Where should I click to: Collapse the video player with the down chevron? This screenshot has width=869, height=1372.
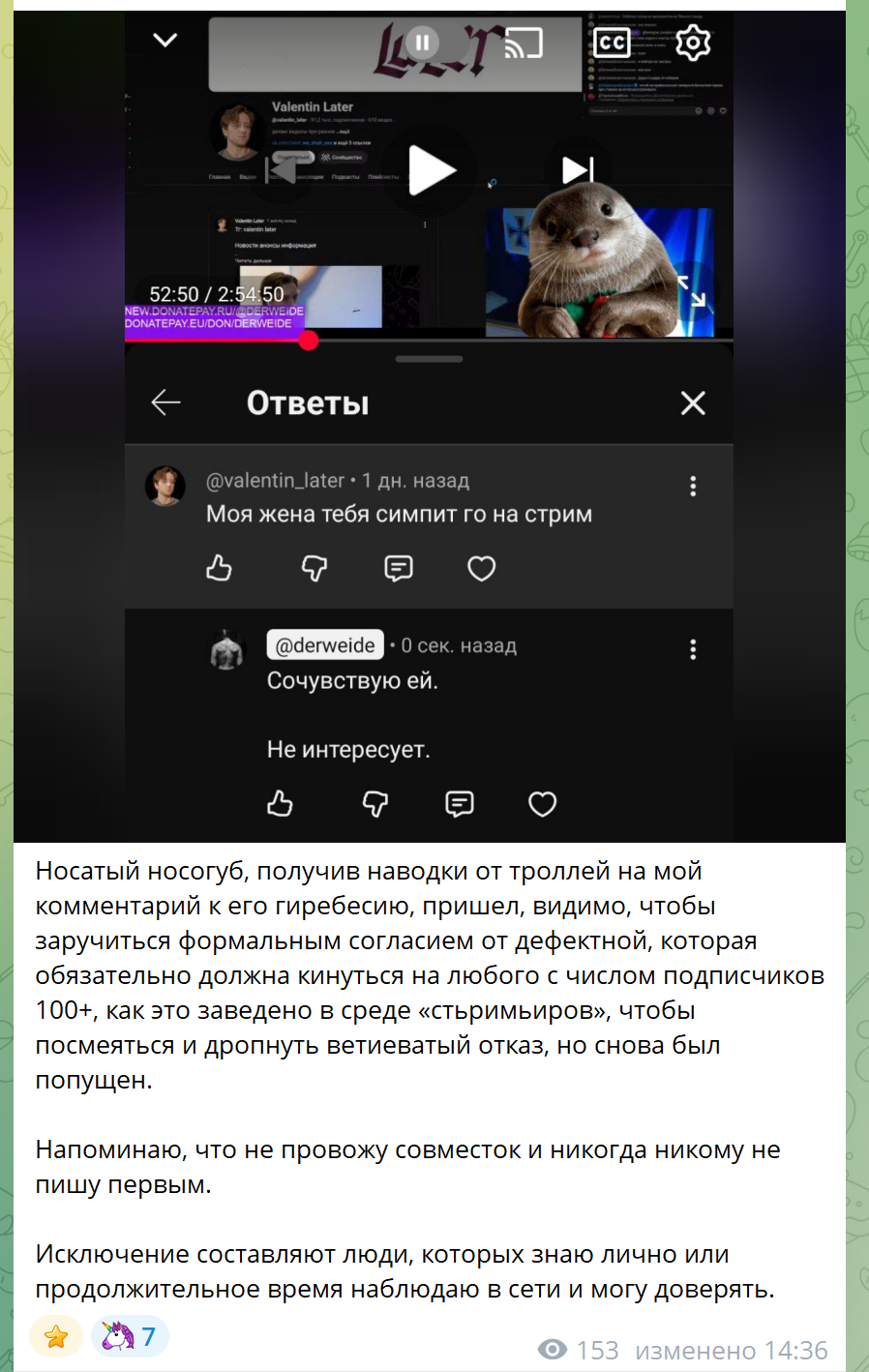click(165, 40)
